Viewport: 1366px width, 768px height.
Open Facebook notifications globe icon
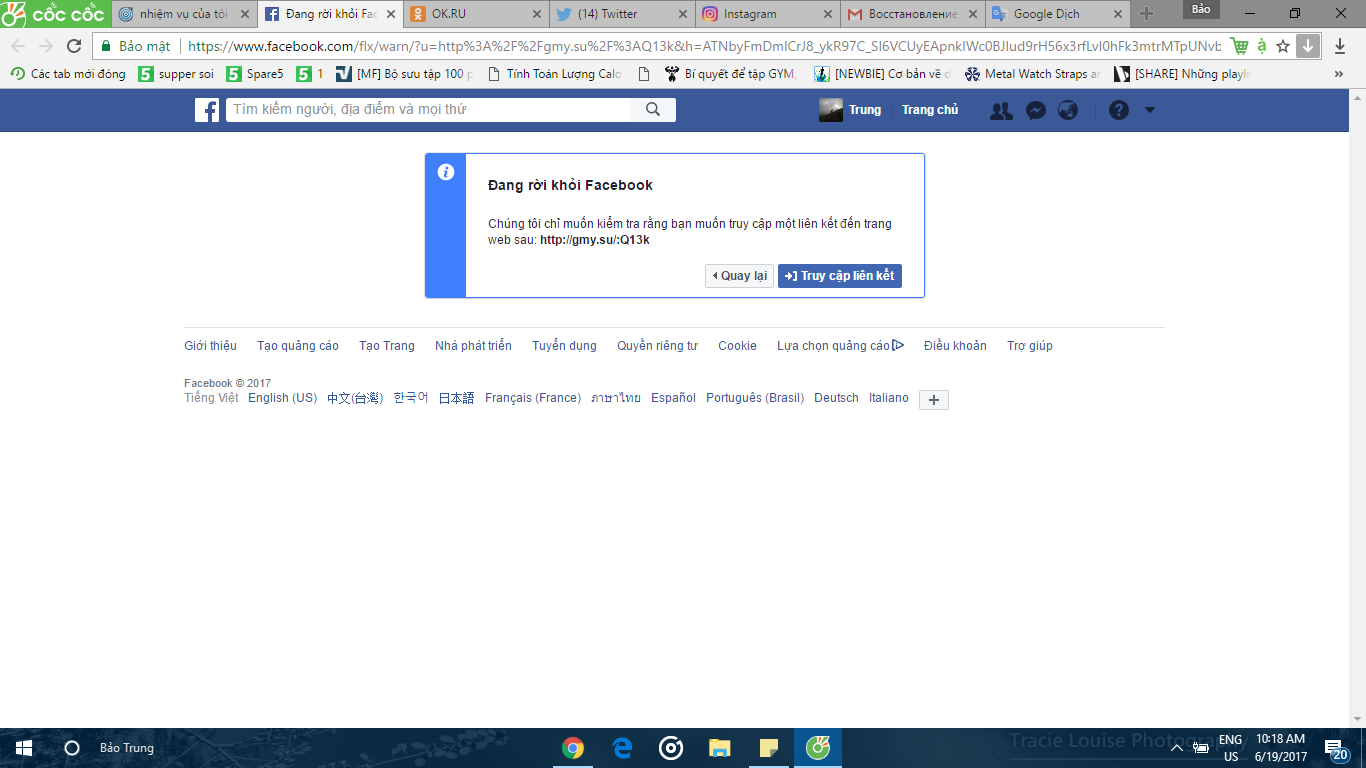pos(1068,111)
